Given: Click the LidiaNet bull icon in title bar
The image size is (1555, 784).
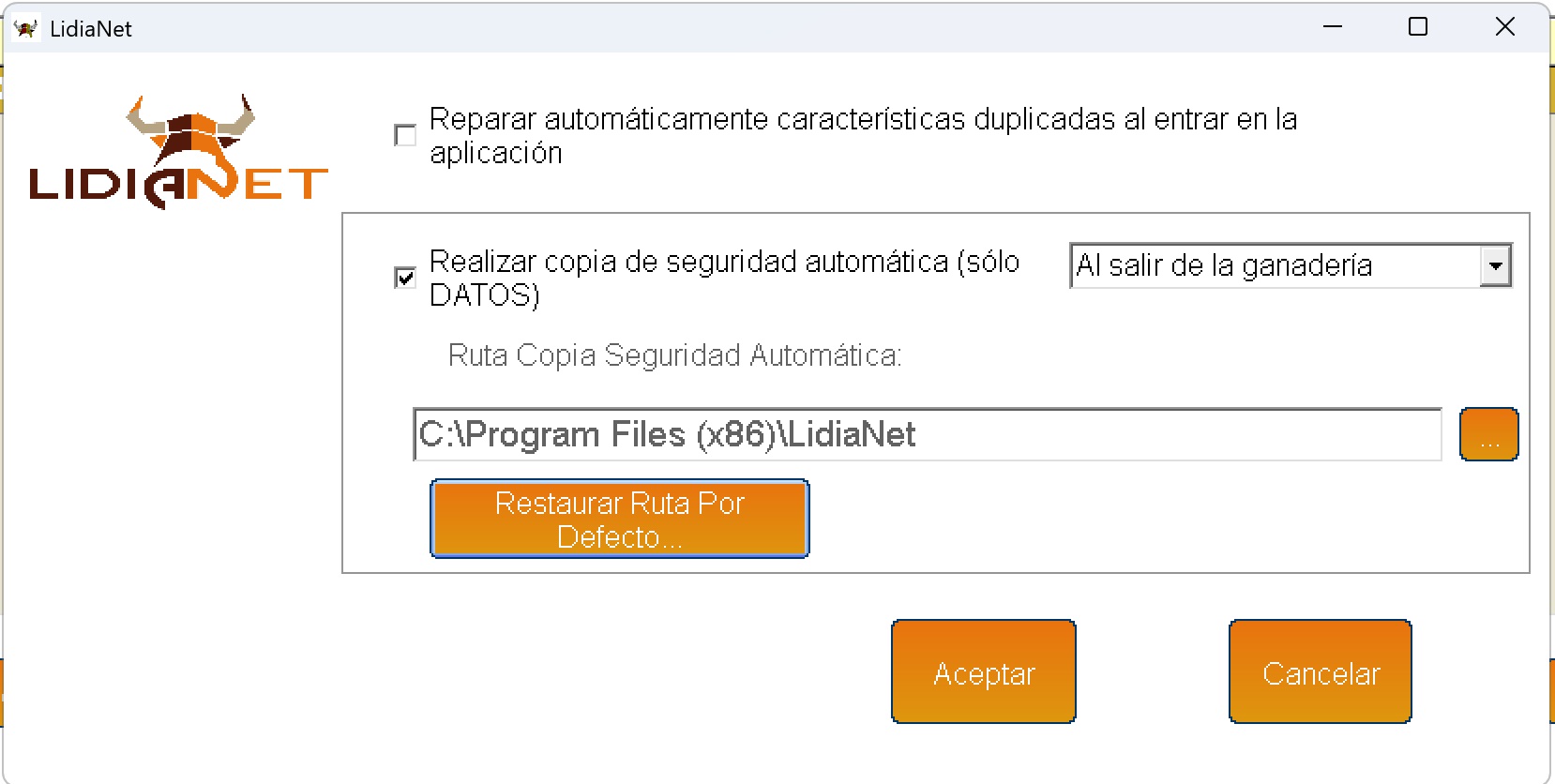Looking at the screenshot, I should (25, 29).
